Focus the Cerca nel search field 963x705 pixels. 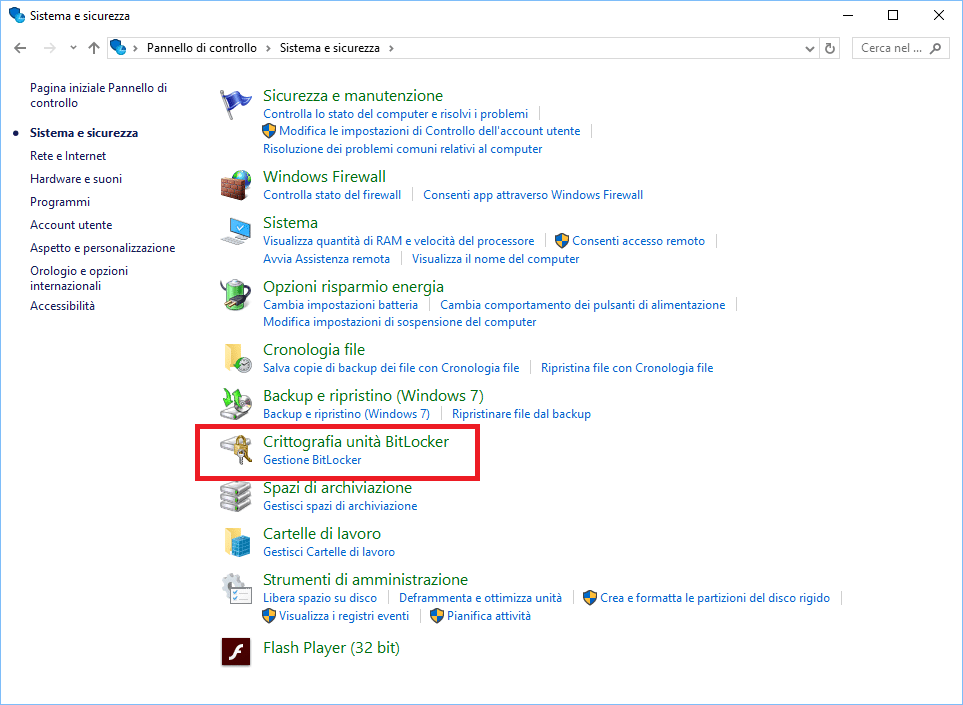[900, 48]
